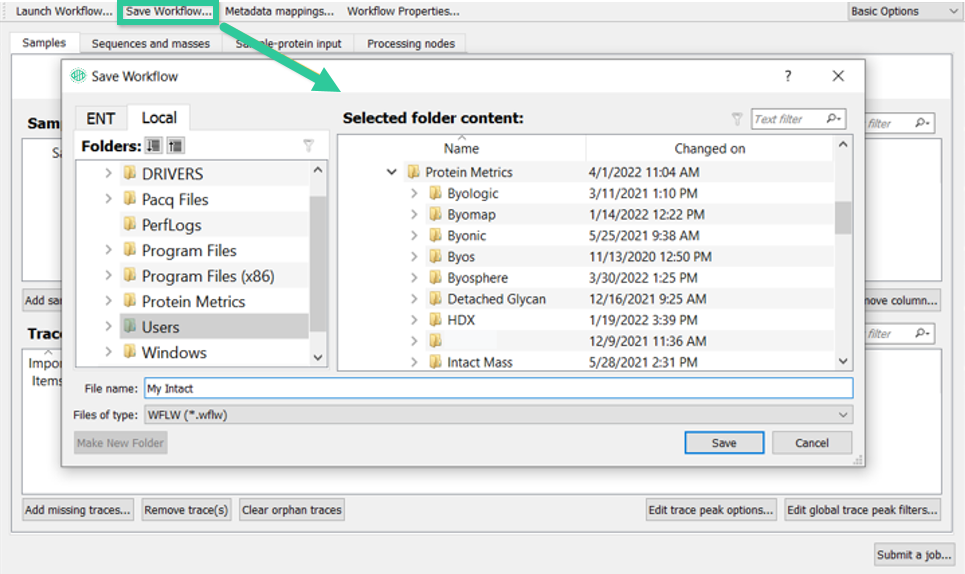This screenshot has height=574, width=965.
Task: Click the Cancel button
Action: tap(812, 443)
